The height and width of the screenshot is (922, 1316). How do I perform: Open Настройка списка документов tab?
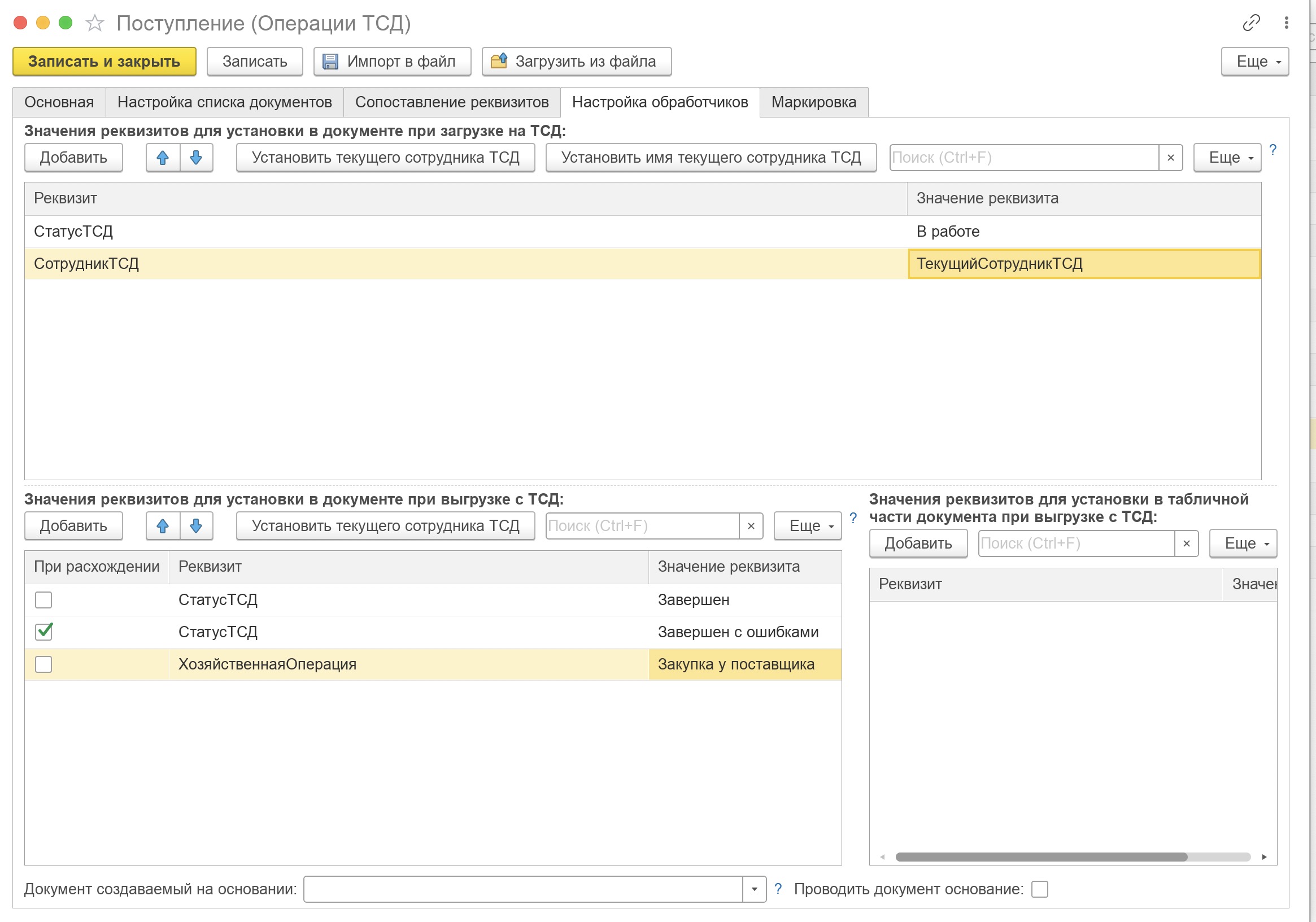point(225,102)
